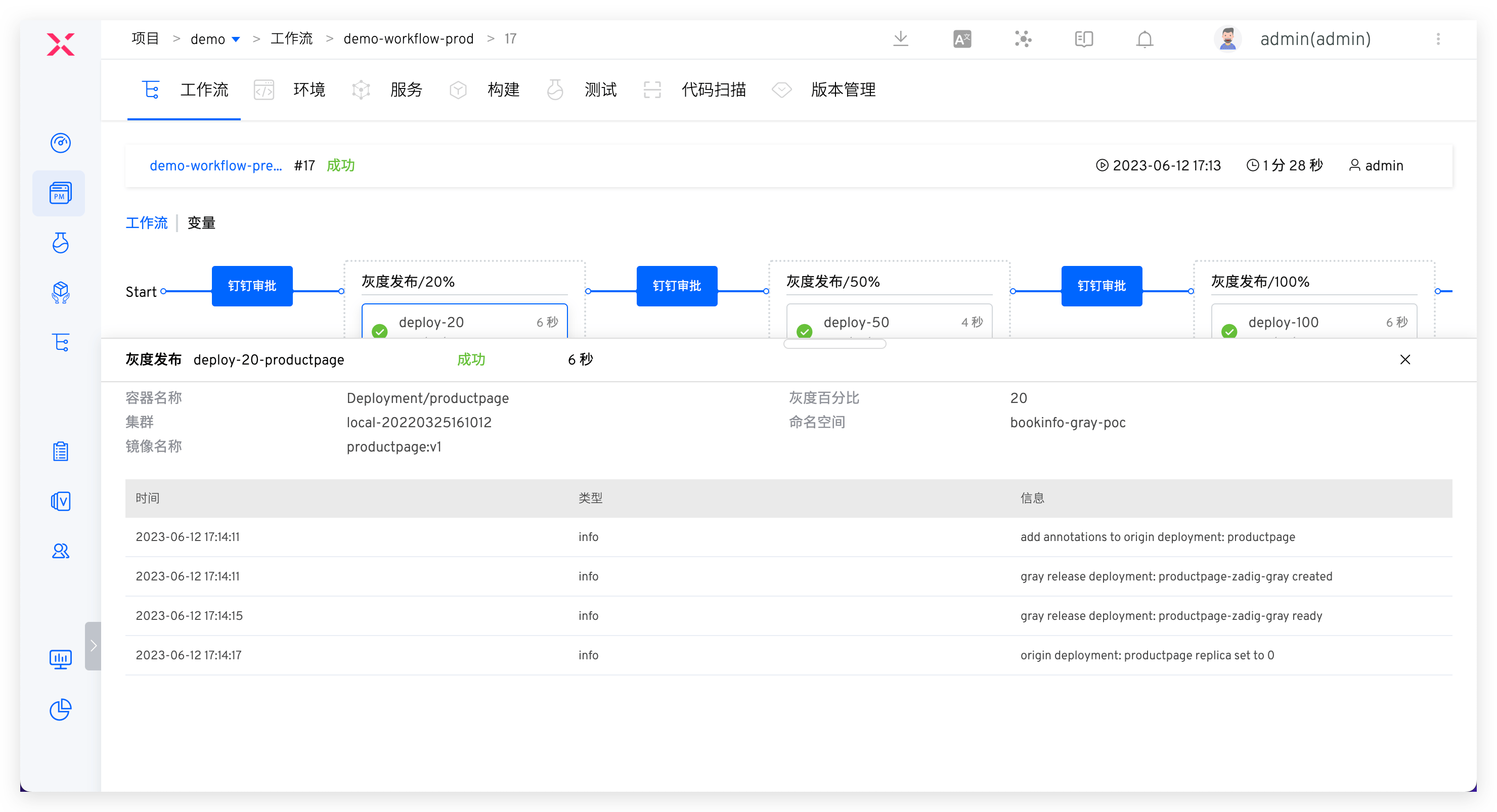Select the deploy-50 job card

[x=889, y=323]
